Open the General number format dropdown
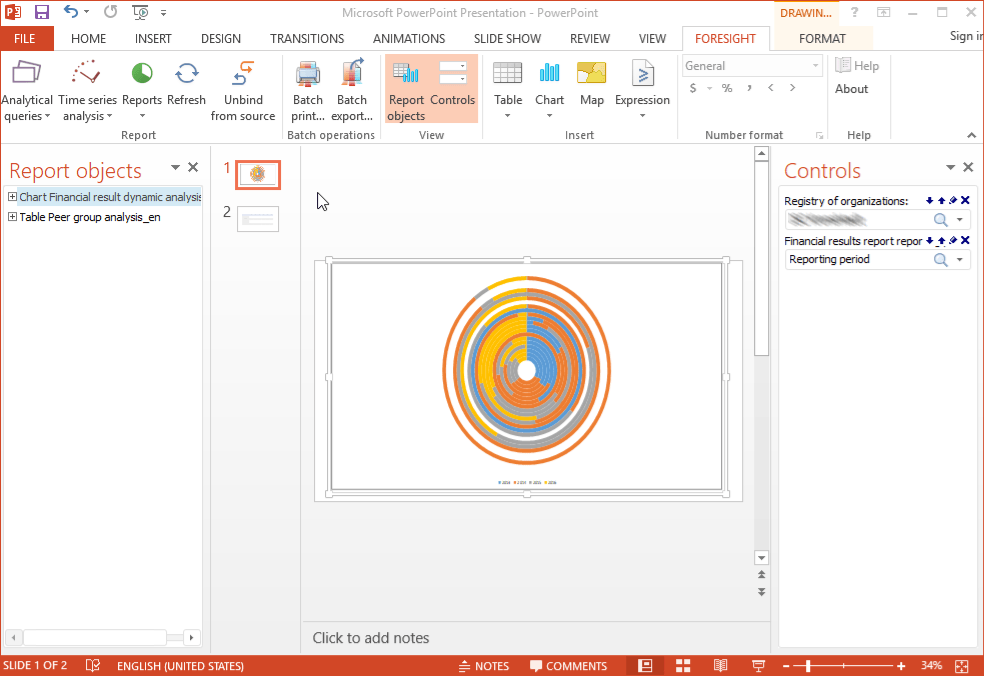This screenshot has width=984, height=676. [816, 66]
